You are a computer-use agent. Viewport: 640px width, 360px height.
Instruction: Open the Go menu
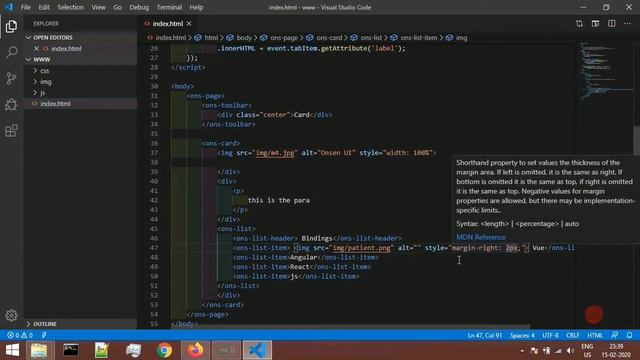click(x=117, y=7)
